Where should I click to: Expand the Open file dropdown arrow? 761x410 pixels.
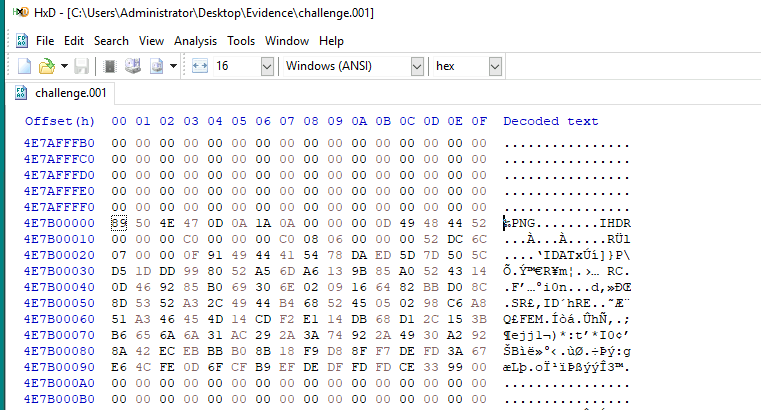64,66
